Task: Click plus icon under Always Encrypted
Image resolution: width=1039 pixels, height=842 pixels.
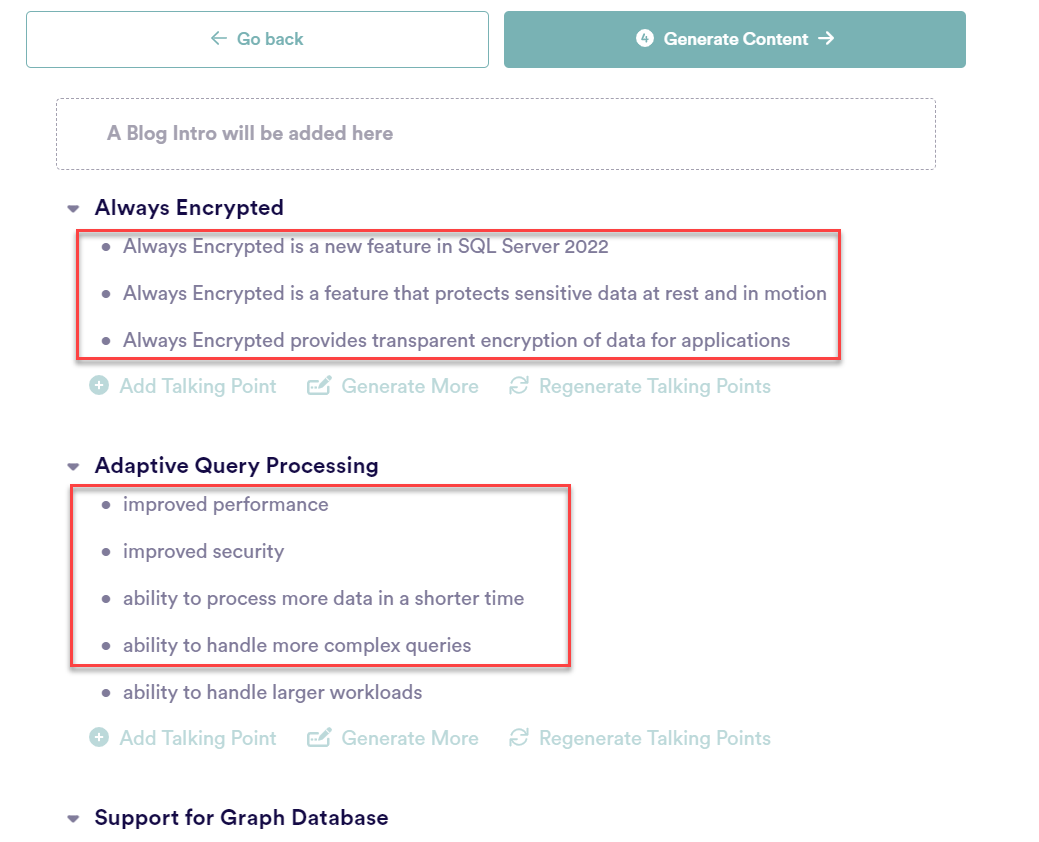Action: (99, 386)
